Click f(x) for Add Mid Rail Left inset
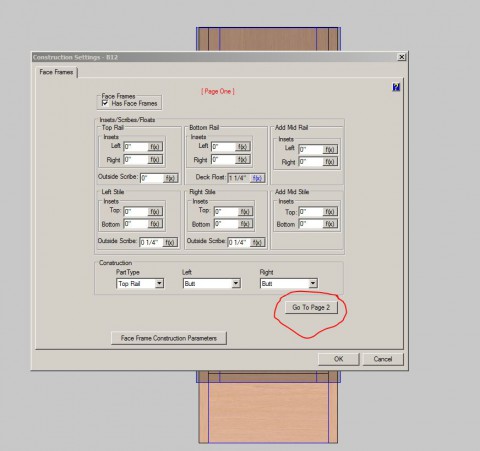 click(x=330, y=149)
